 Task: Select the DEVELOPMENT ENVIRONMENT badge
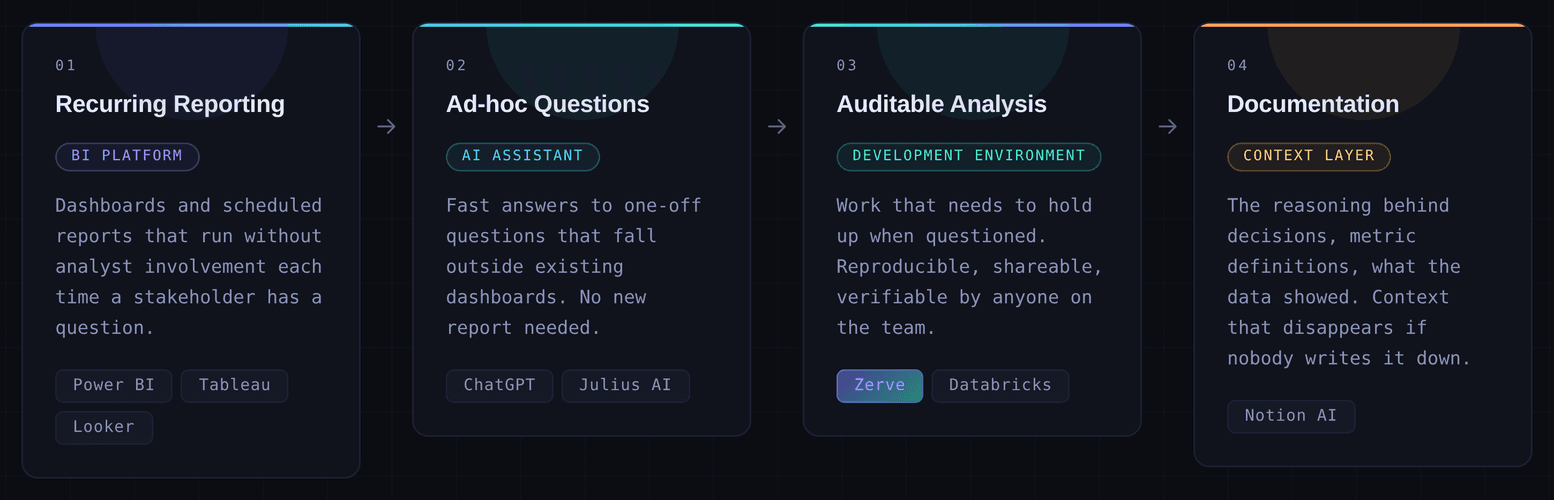[x=968, y=157]
